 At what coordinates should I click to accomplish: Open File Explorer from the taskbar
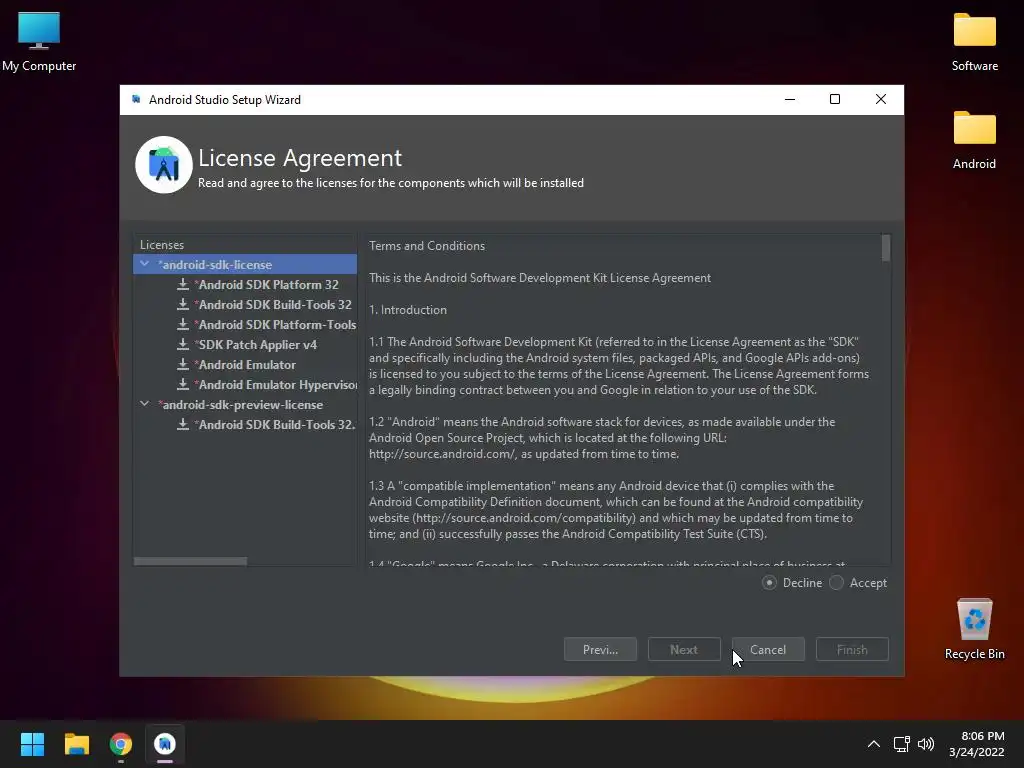coord(76,744)
